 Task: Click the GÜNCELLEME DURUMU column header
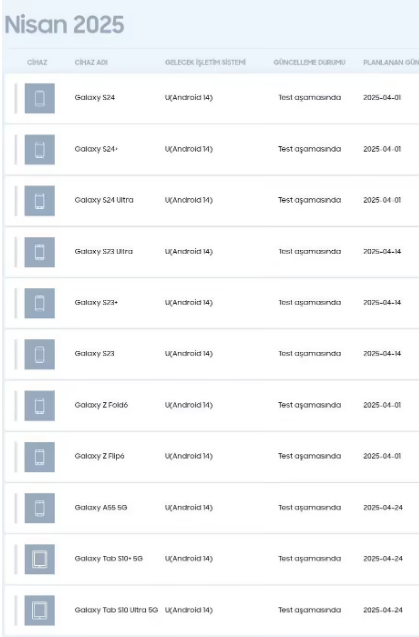[309, 62]
